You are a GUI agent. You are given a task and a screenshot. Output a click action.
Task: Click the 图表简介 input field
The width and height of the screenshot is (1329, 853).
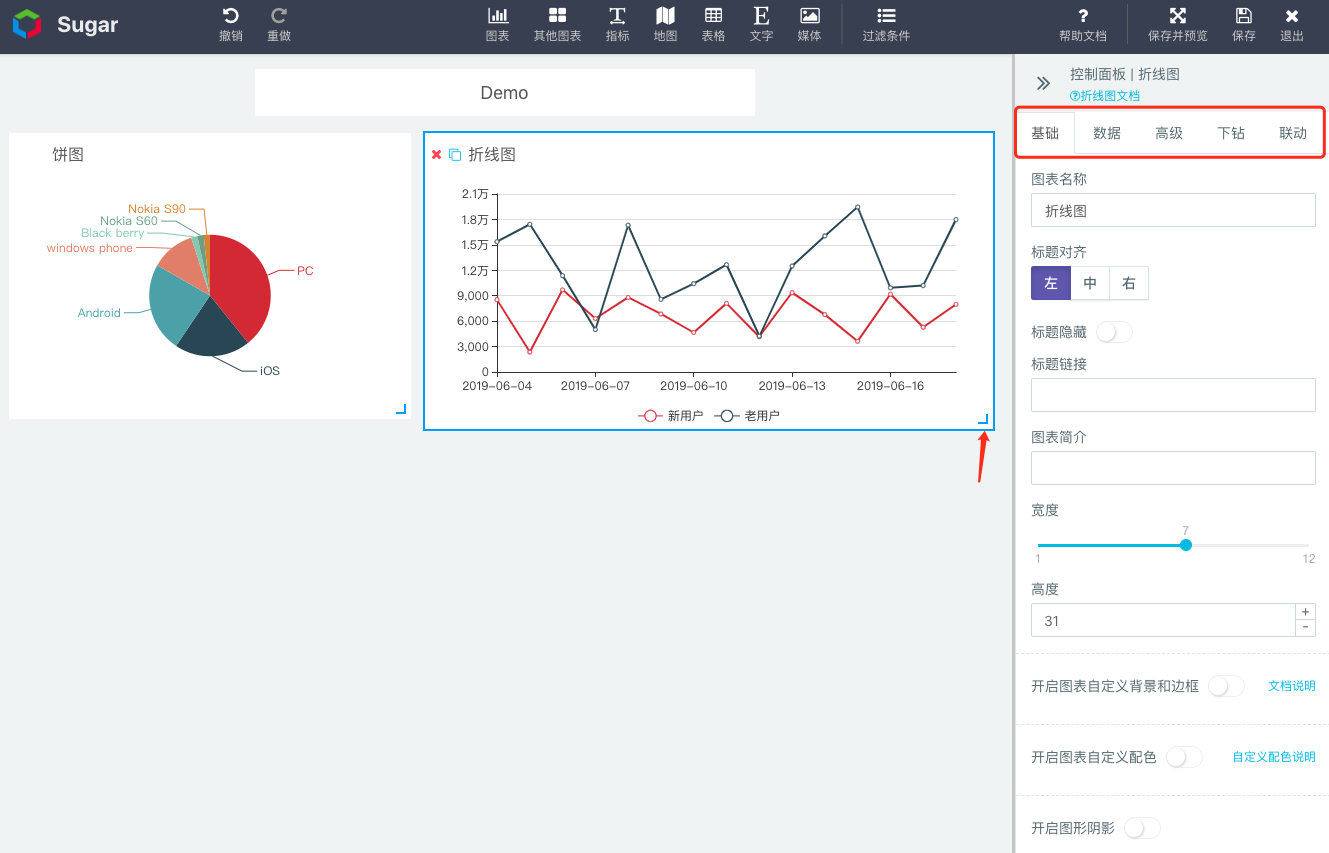[x=1173, y=468]
